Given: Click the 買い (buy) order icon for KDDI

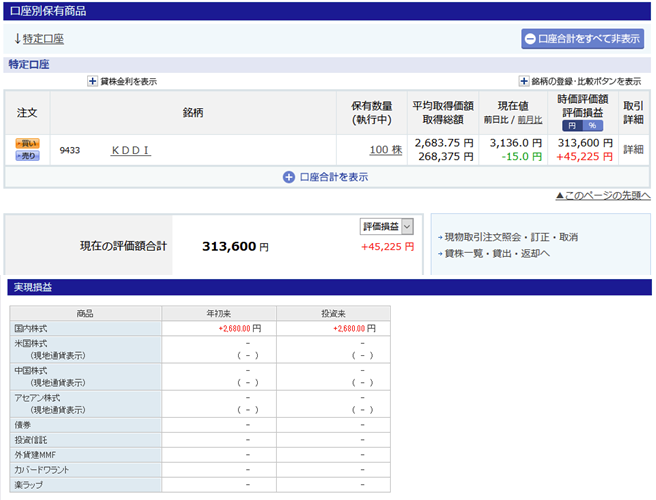Looking at the screenshot, I should point(27,144).
